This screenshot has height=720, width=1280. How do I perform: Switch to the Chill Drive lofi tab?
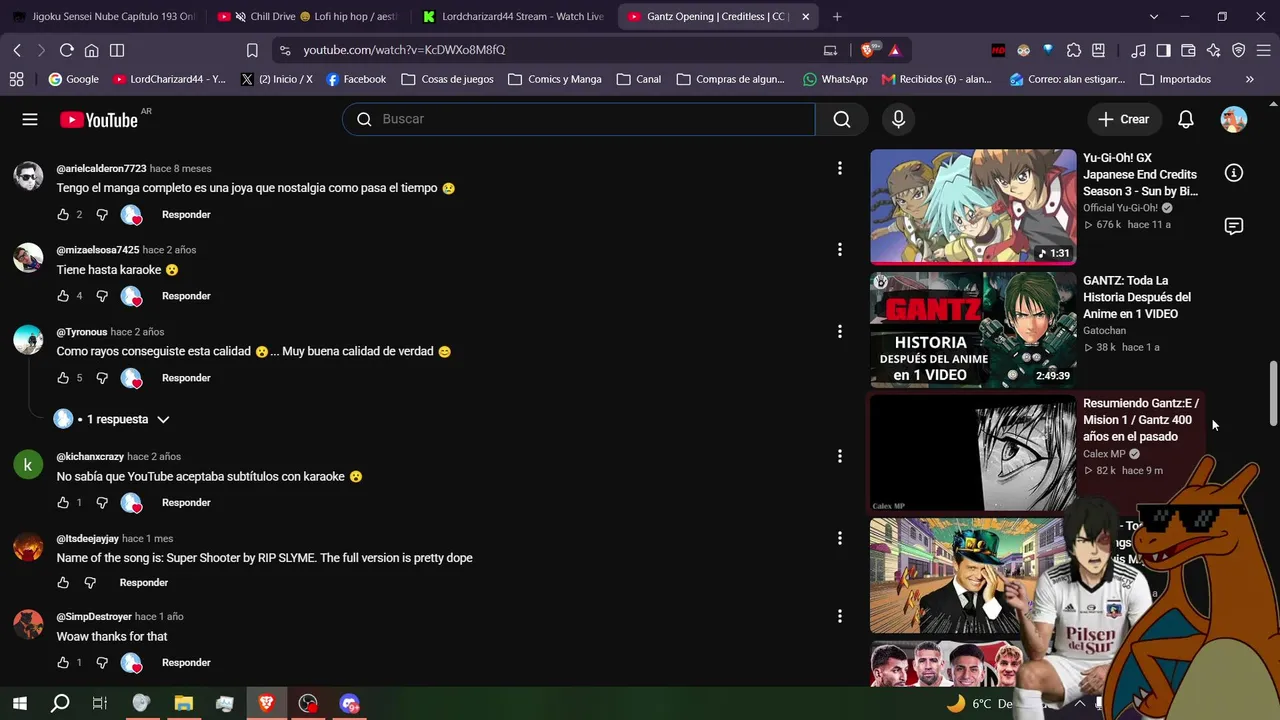point(309,17)
